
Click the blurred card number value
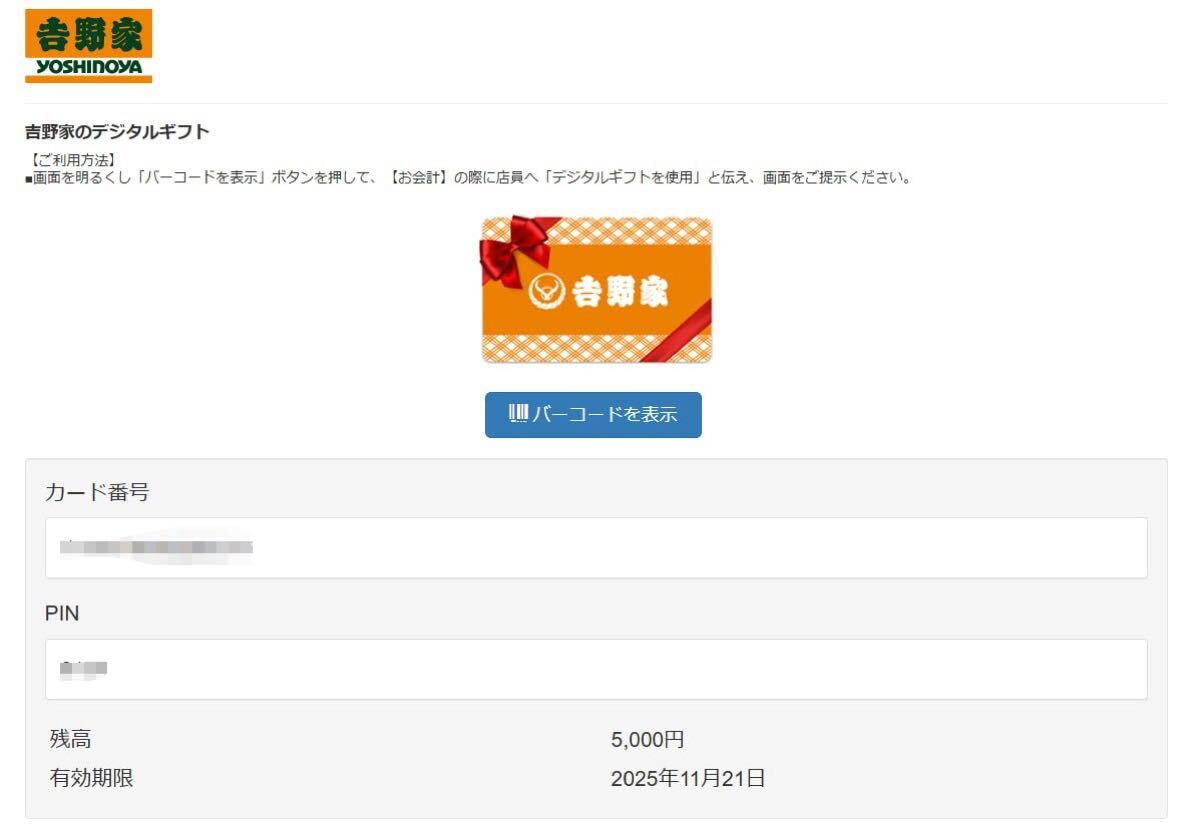pos(155,547)
